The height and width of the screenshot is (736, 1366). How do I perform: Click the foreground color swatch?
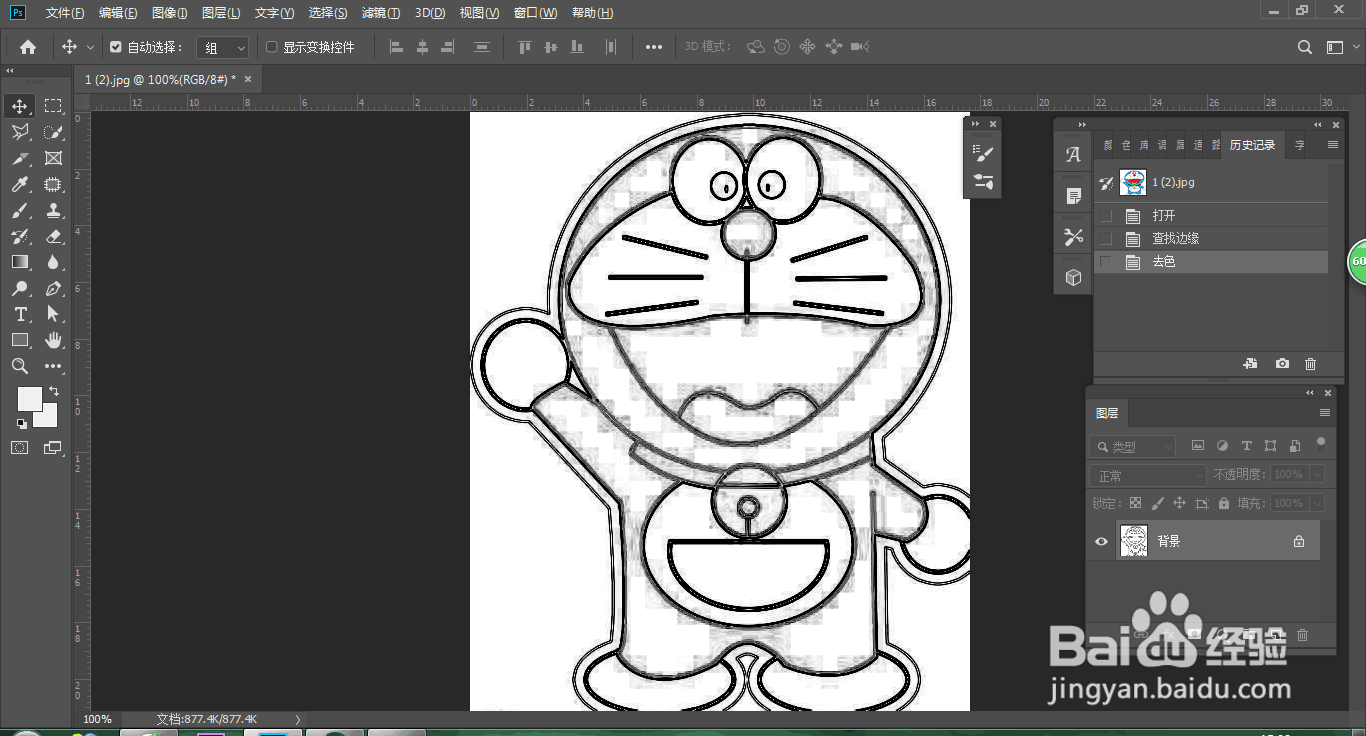click(29, 399)
